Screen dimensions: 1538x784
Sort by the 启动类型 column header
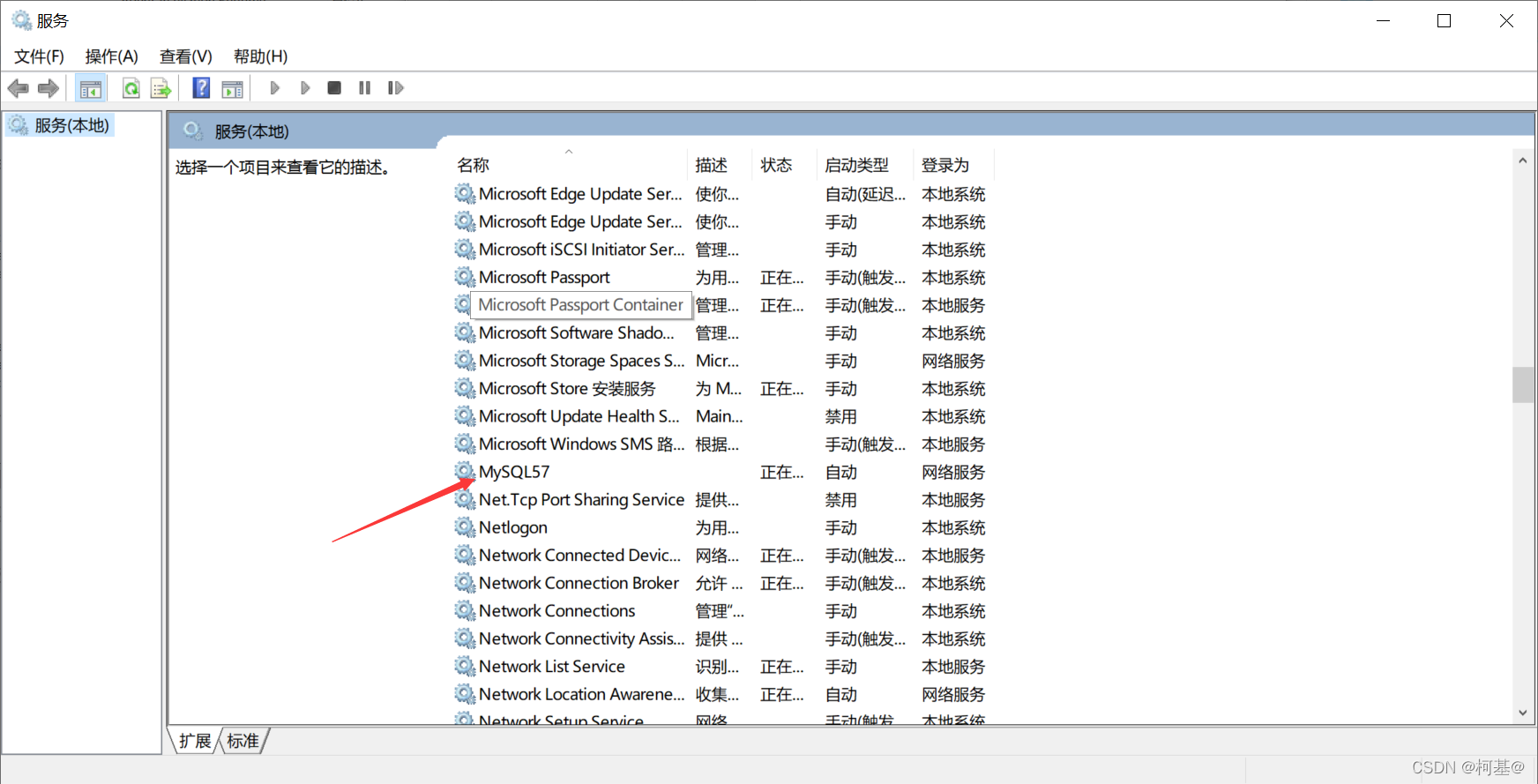tap(864, 165)
